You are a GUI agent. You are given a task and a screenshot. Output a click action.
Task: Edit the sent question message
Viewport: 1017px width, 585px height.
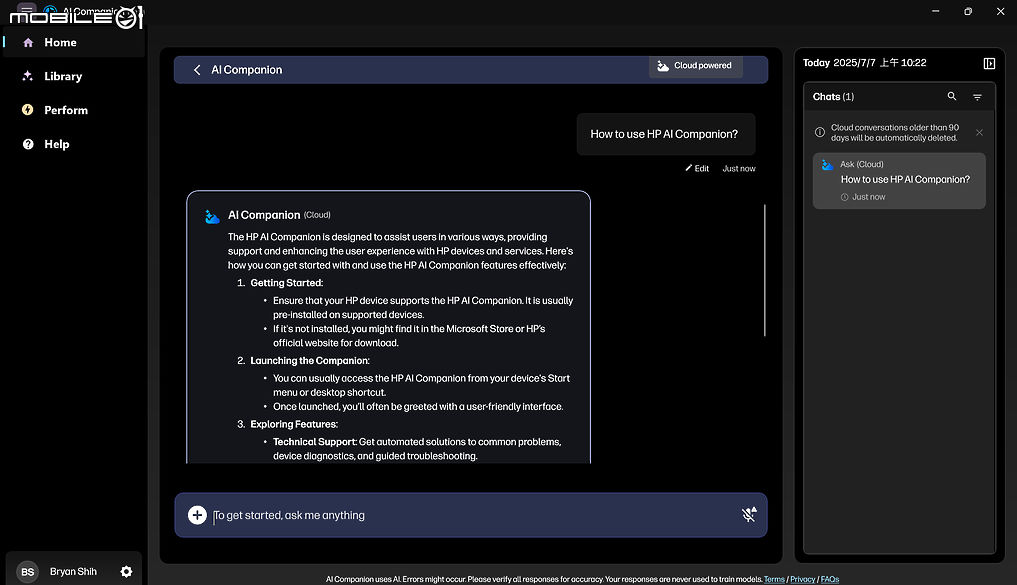697,168
